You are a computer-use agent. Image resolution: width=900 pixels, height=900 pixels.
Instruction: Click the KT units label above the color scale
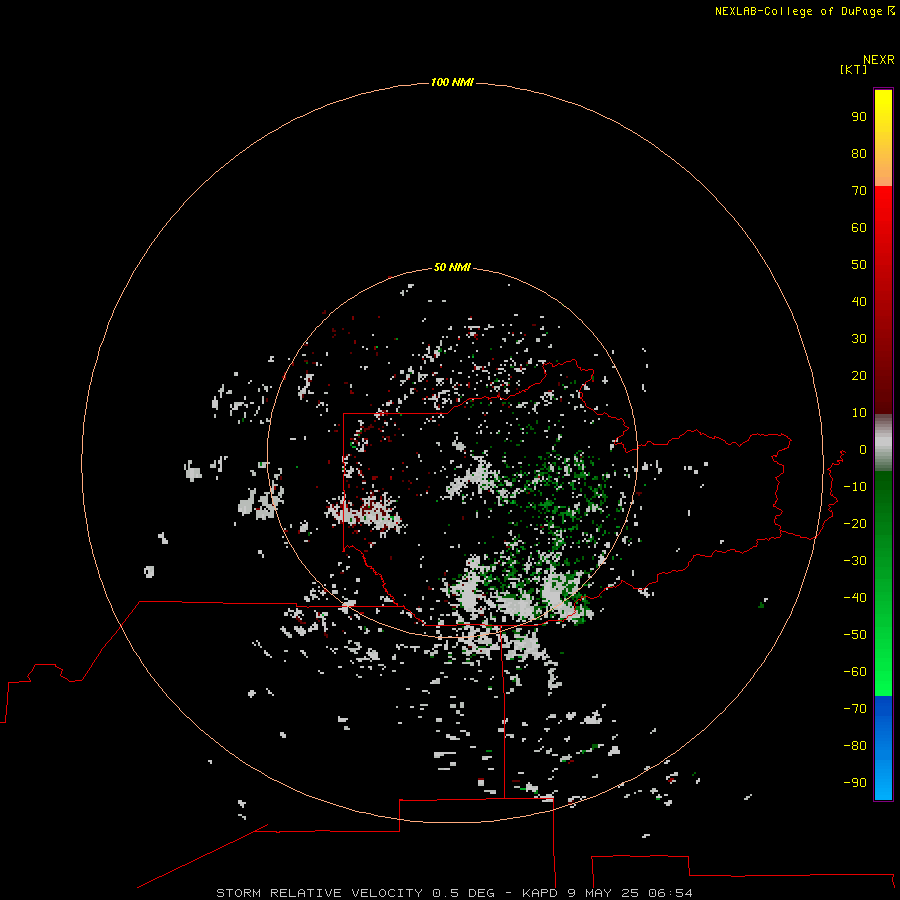[854, 69]
